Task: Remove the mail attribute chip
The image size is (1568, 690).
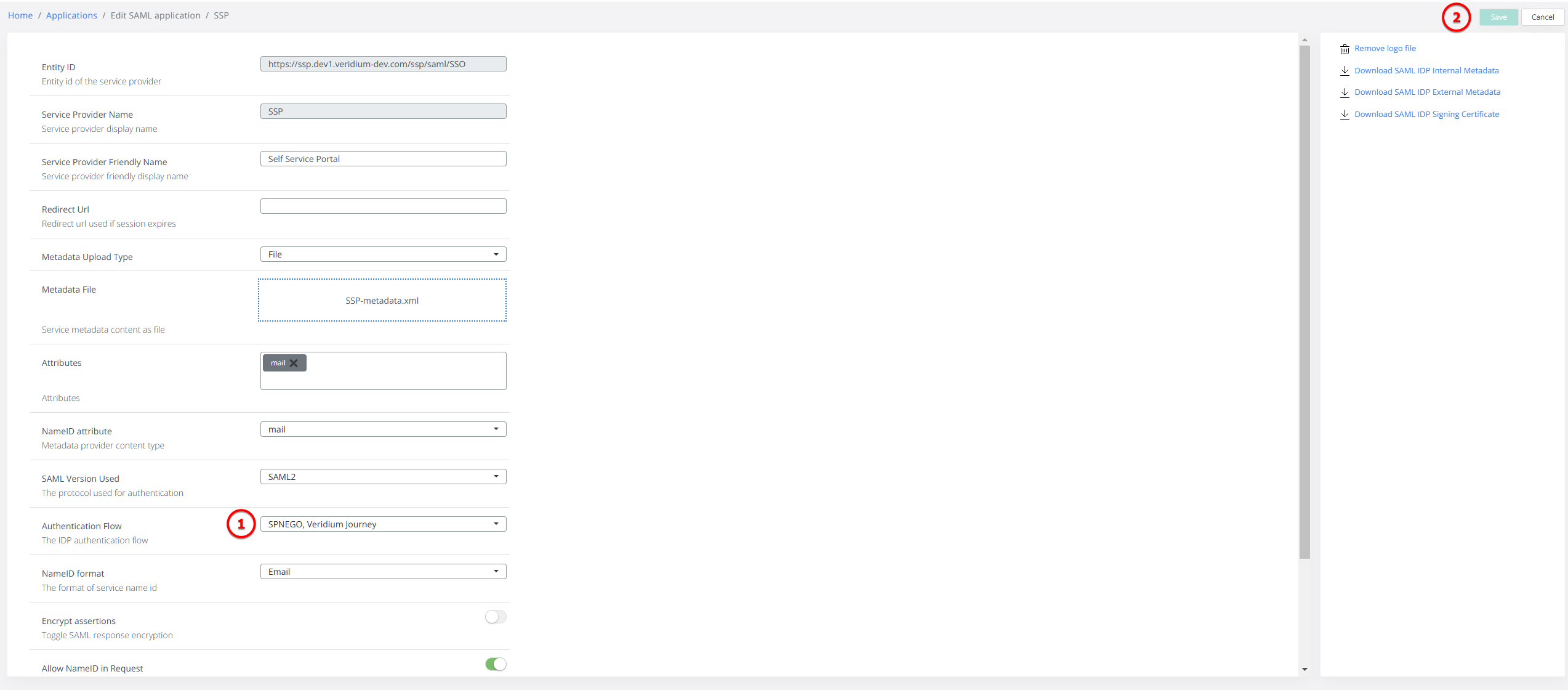Action: coord(294,362)
